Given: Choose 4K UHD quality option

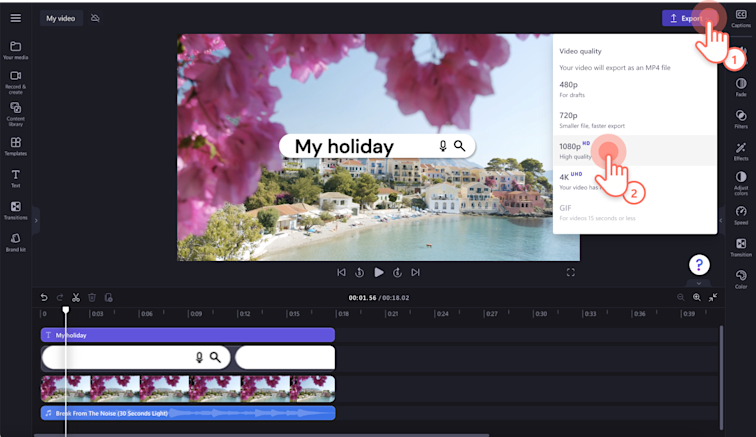Looking at the screenshot, I should pos(634,181).
